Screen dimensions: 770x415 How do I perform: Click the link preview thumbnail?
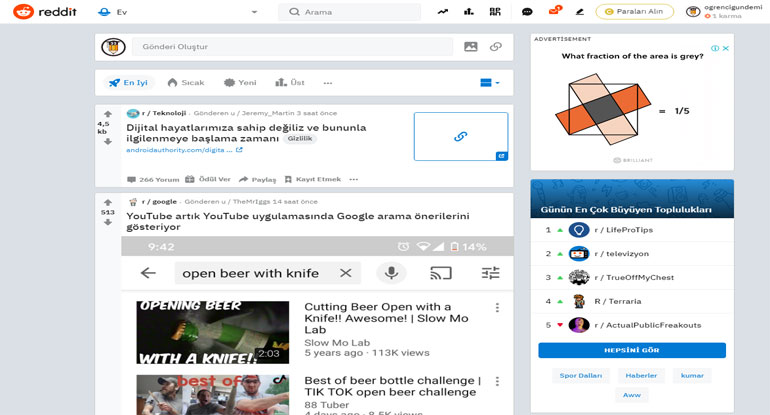click(x=461, y=136)
